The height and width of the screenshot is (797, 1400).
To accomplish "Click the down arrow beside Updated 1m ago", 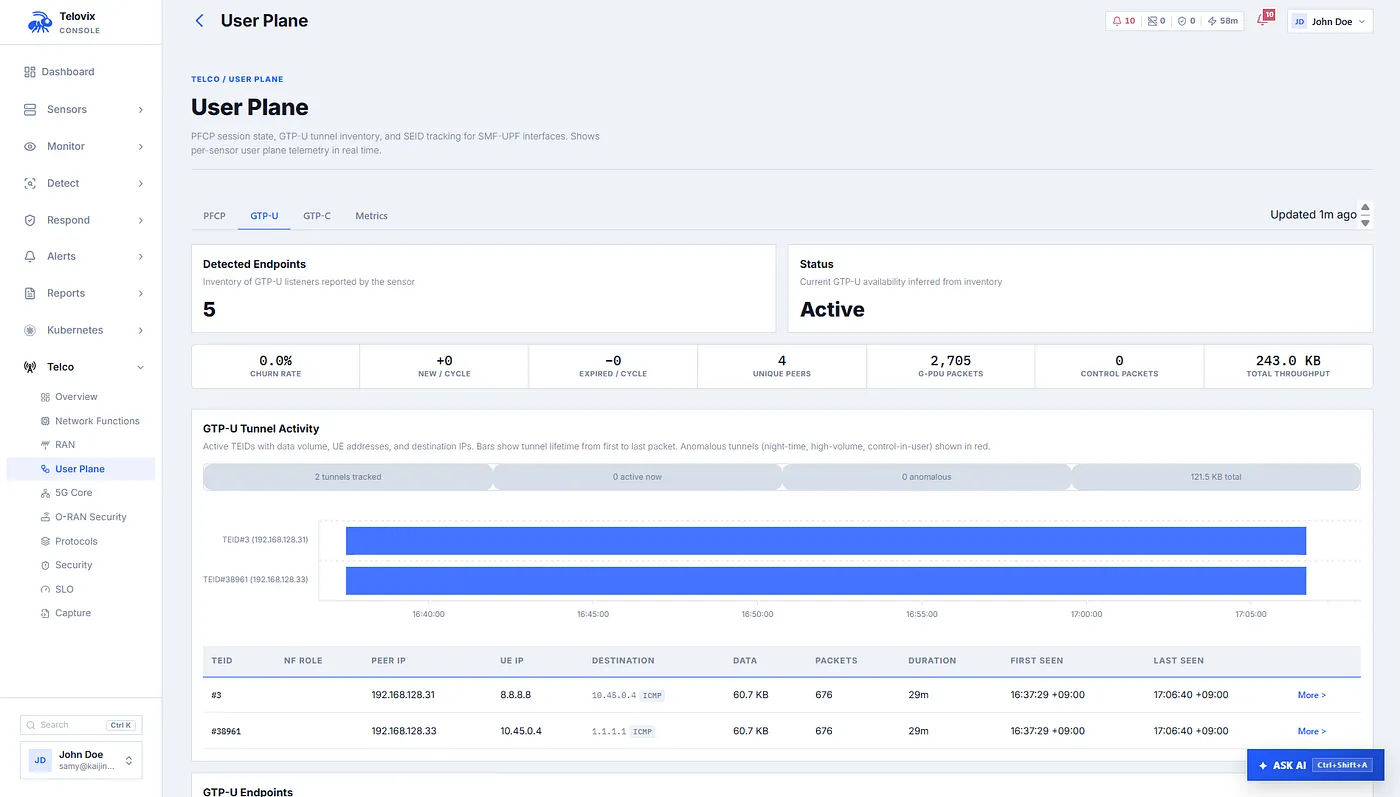I will (1365, 222).
